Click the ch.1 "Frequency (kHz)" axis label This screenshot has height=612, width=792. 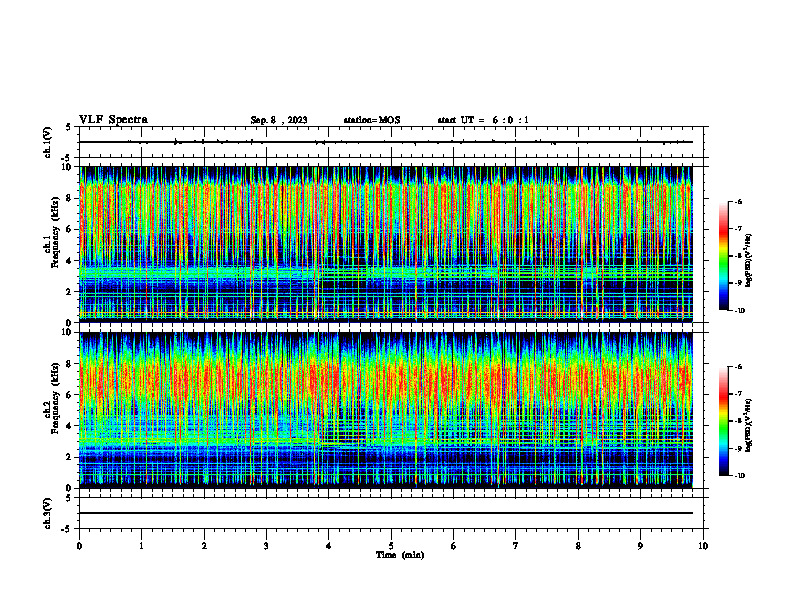pyautogui.click(x=57, y=232)
